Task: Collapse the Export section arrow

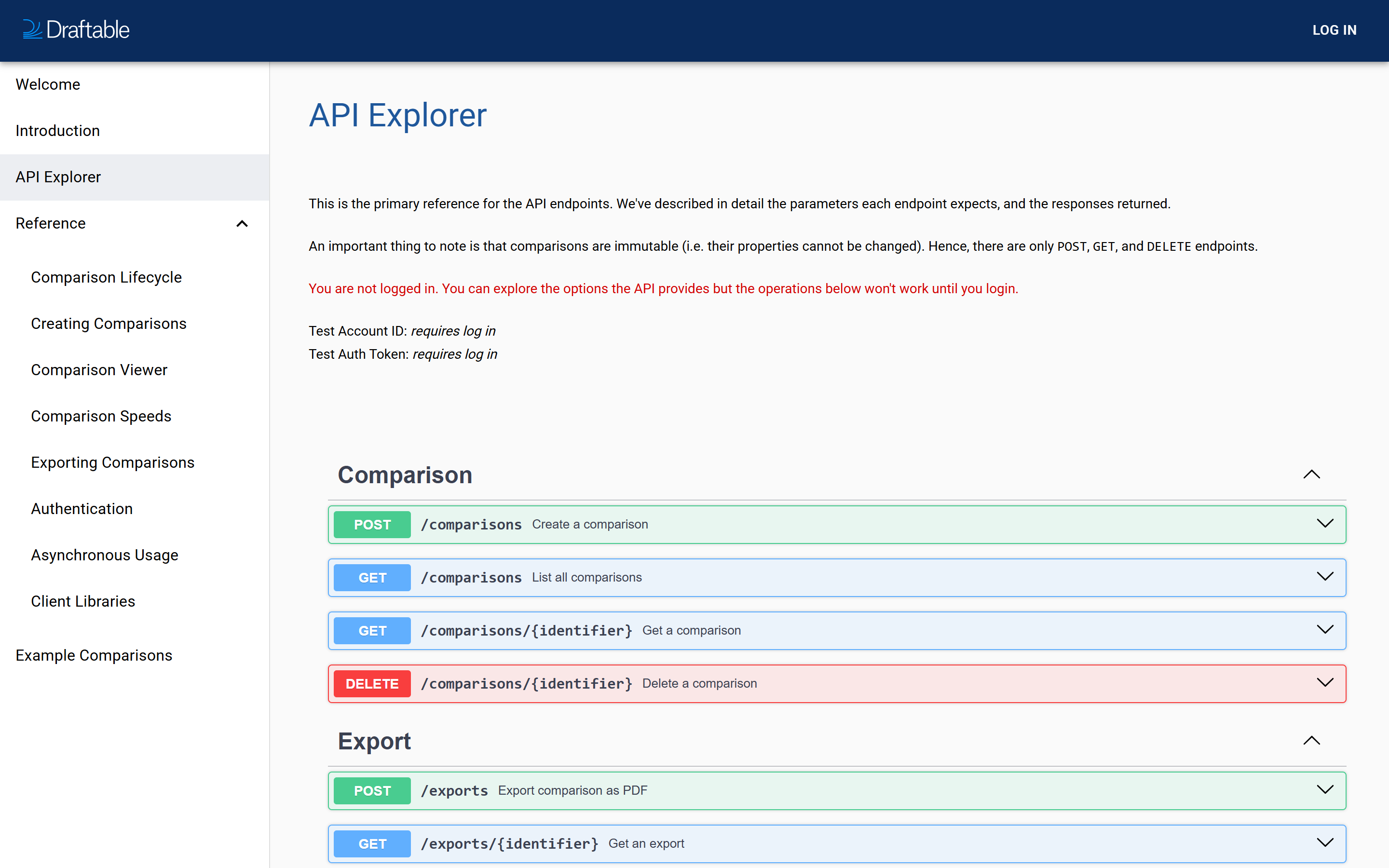Action: pos(1311,741)
